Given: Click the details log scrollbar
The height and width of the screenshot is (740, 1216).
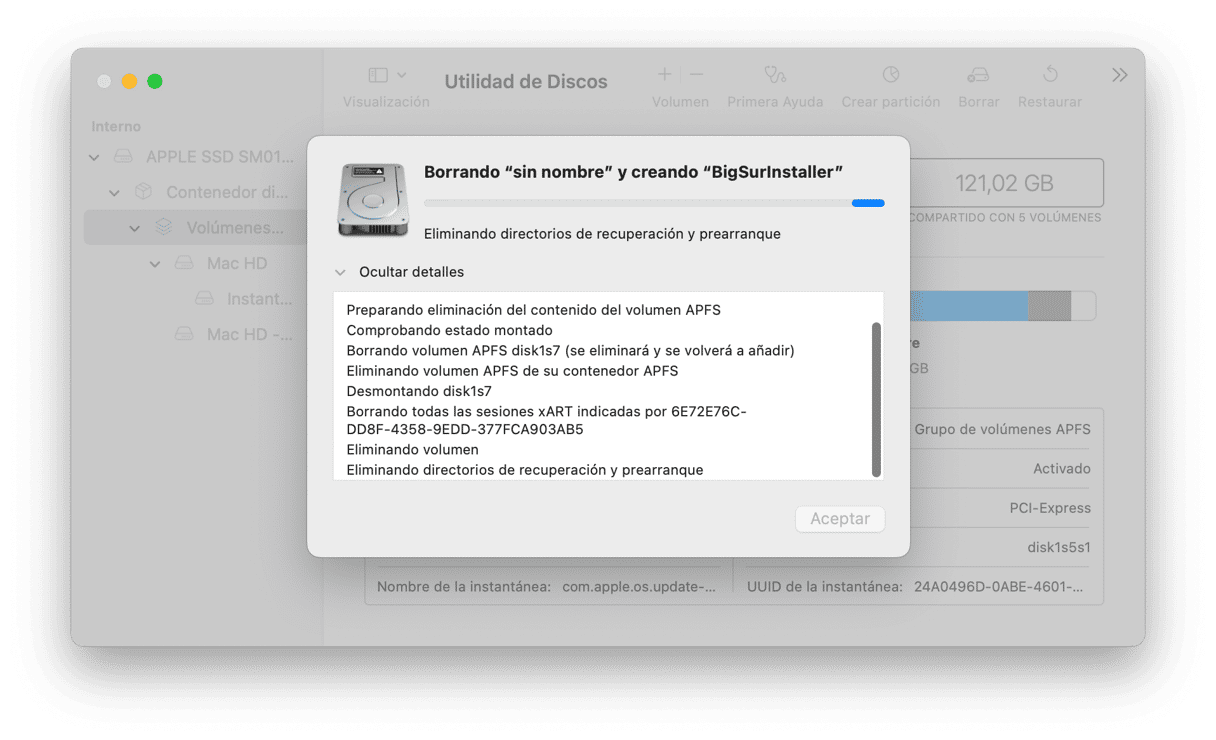Looking at the screenshot, I should point(876,399).
